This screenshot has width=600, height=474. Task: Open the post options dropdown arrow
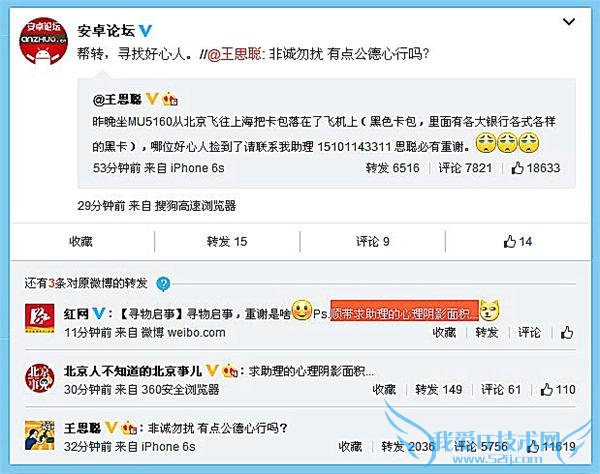tap(569, 22)
